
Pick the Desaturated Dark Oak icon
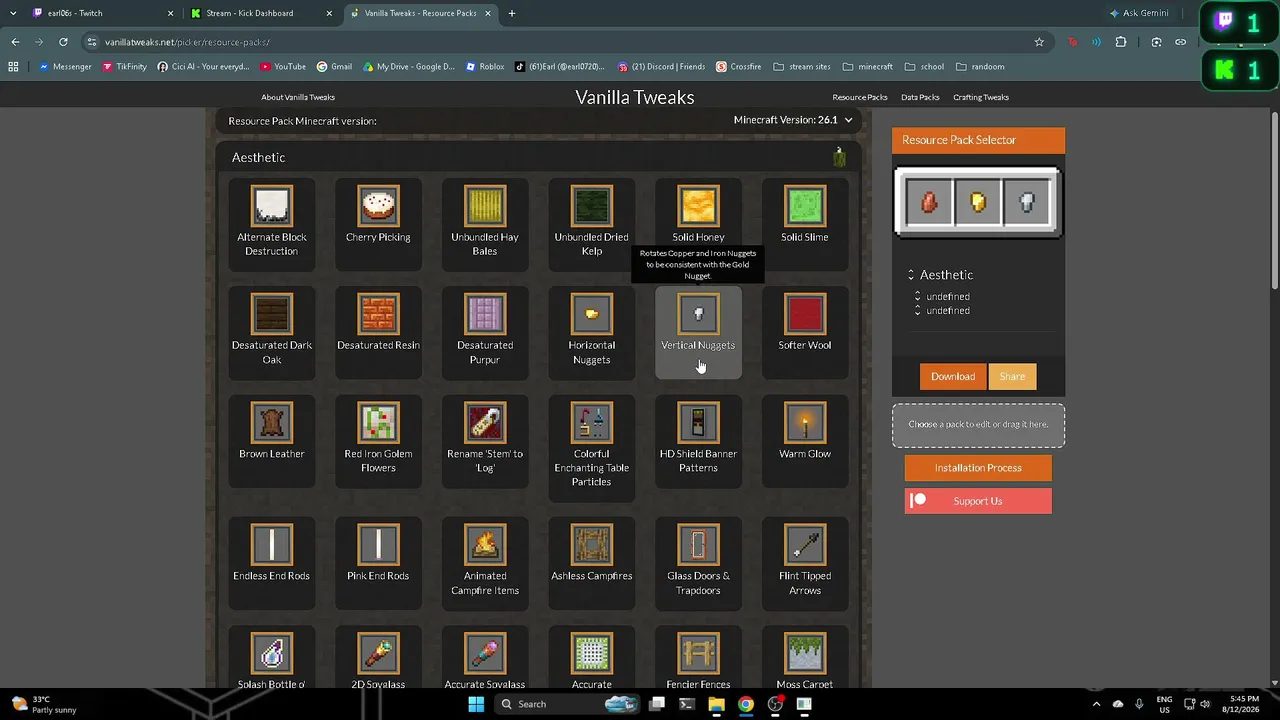pyautogui.click(x=272, y=315)
